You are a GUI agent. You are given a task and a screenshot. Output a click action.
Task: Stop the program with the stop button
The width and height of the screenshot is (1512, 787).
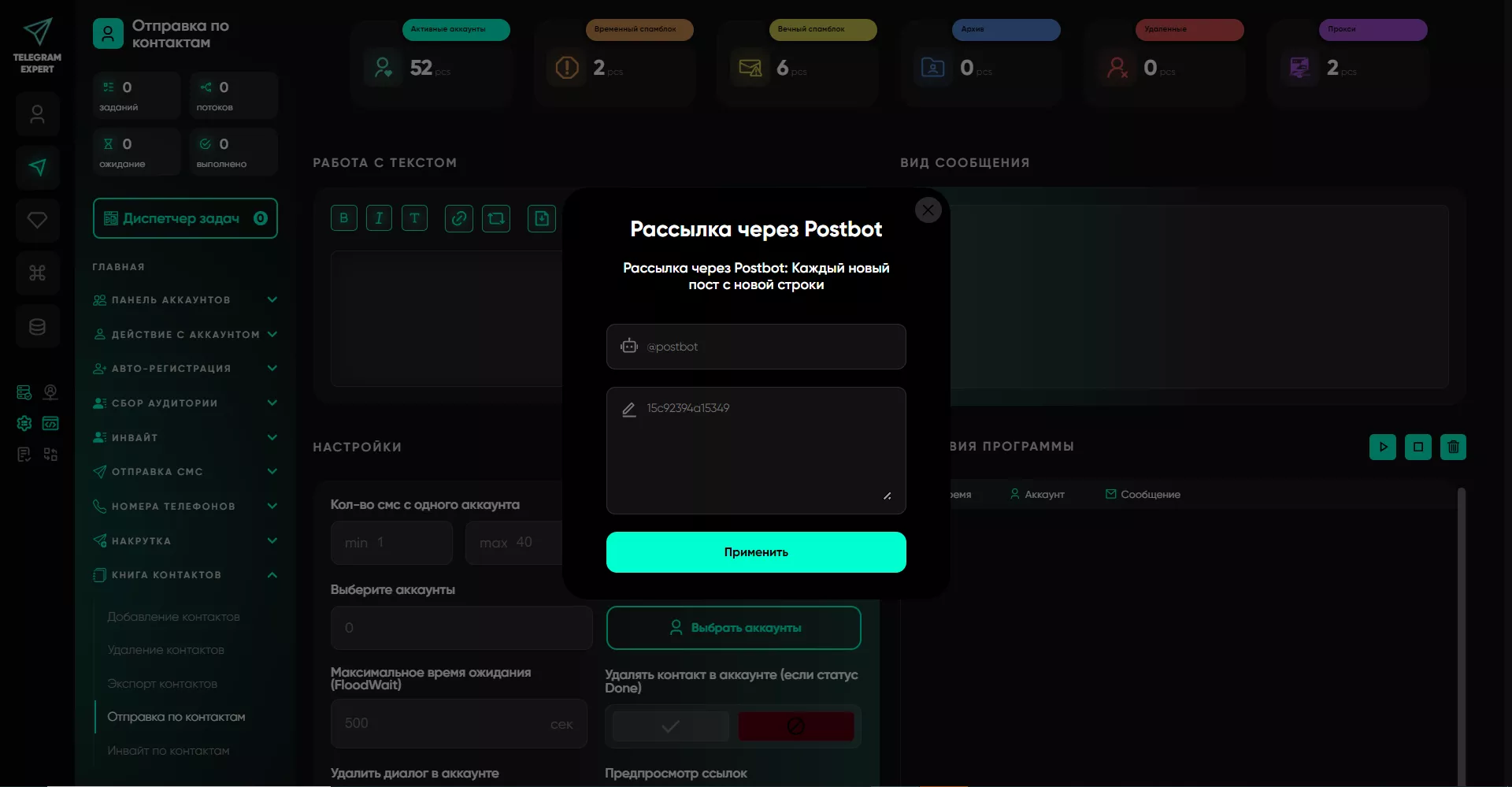(x=1418, y=447)
